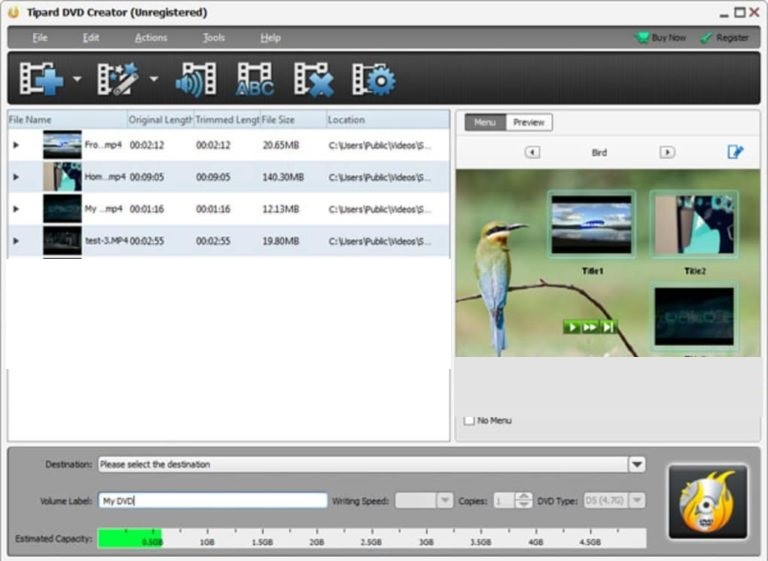
Task: Open the Actions menu
Action: [x=151, y=38]
